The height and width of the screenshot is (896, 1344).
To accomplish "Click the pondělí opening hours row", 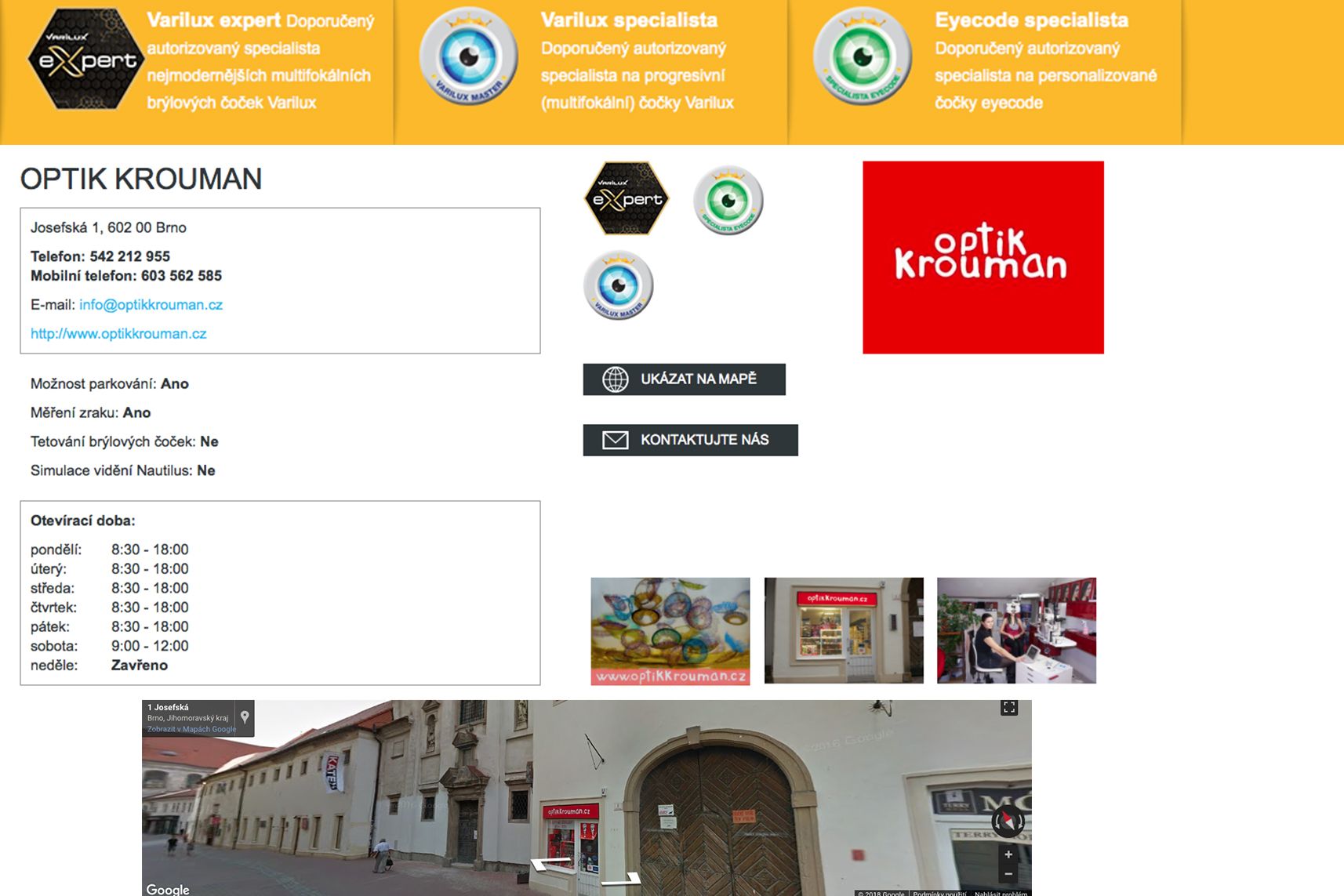I will (x=110, y=550).
